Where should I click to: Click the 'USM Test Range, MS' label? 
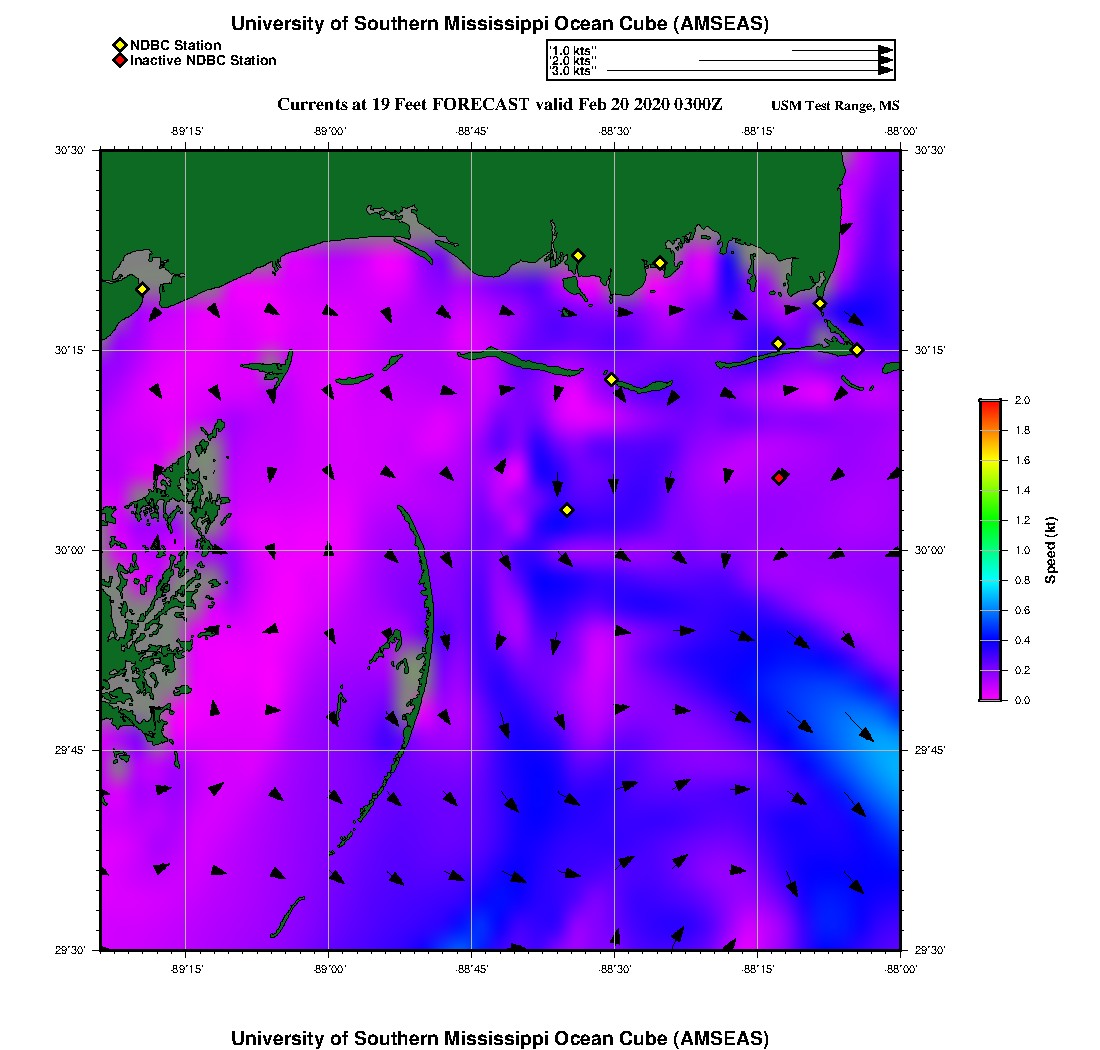click(x=835, y=106)
